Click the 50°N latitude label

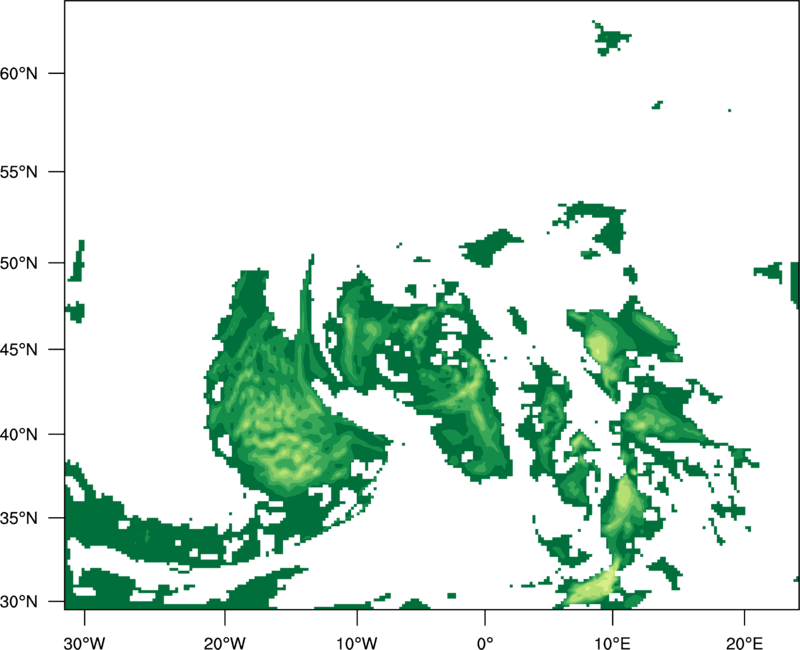(19, 263)
